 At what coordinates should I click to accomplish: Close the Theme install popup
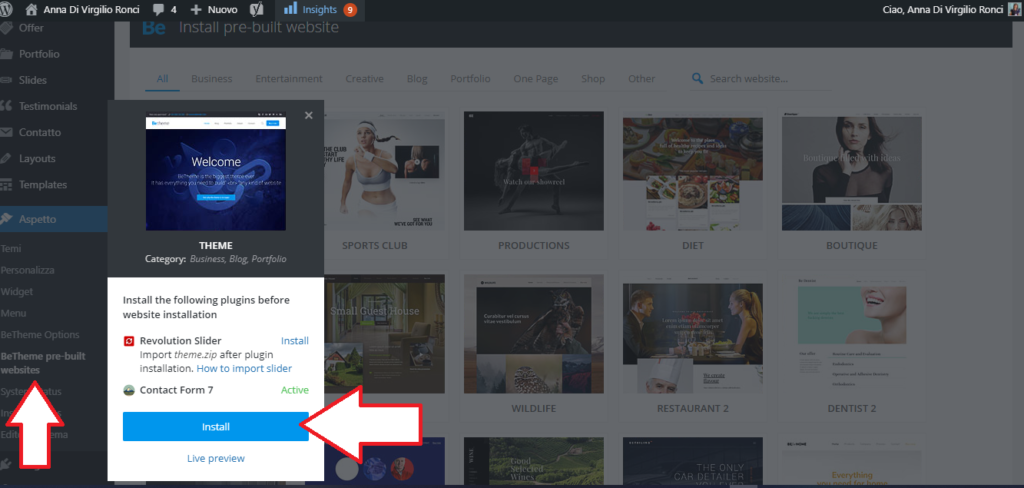click(x=309, y=116)
